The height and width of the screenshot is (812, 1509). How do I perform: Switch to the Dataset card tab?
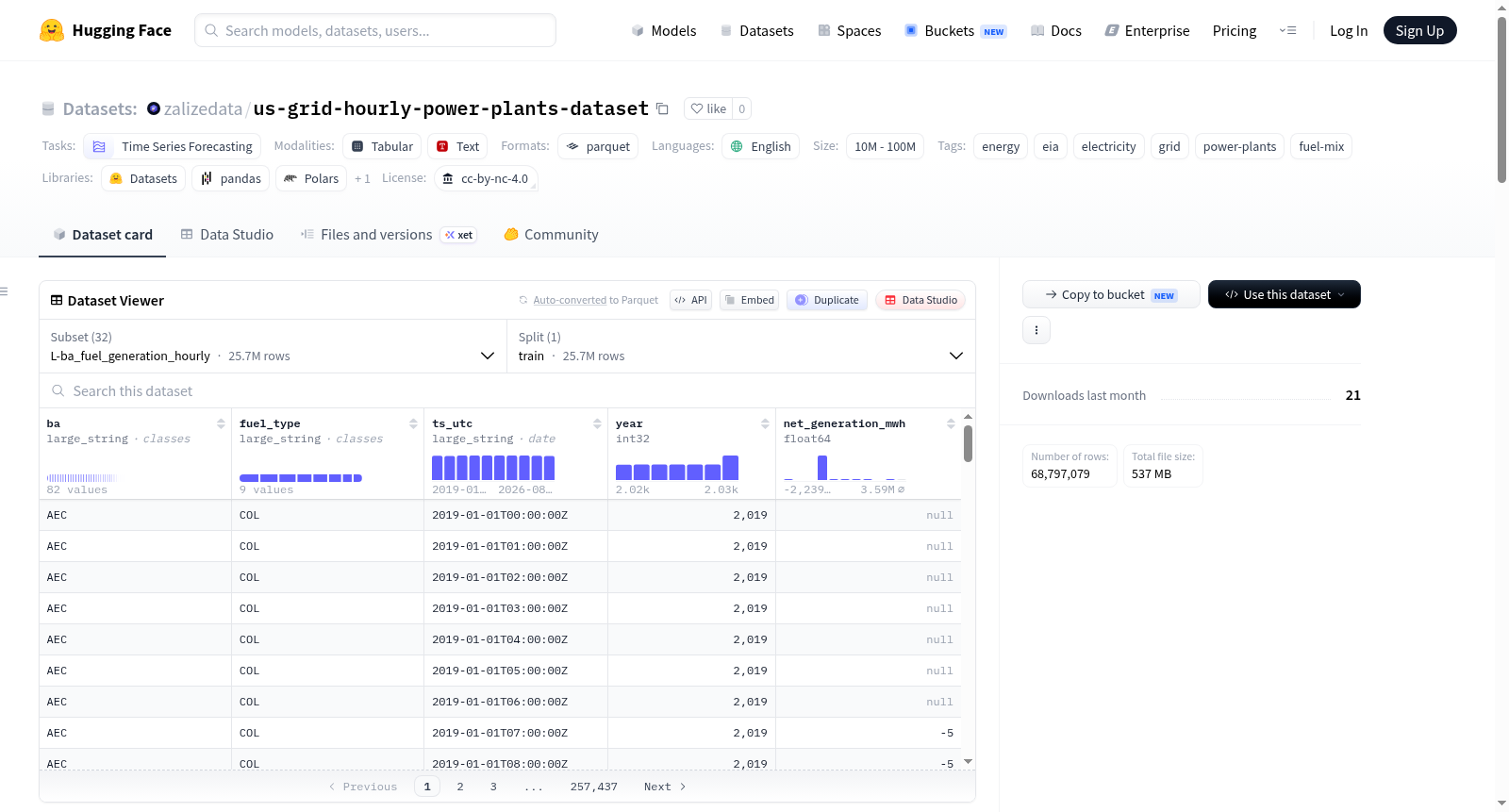pyautogui.click(x=102, y=235)
